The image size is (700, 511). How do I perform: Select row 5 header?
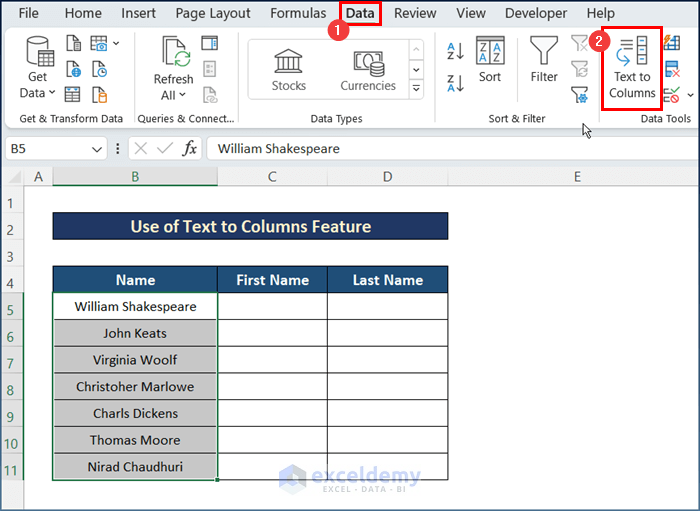point(12,310)
